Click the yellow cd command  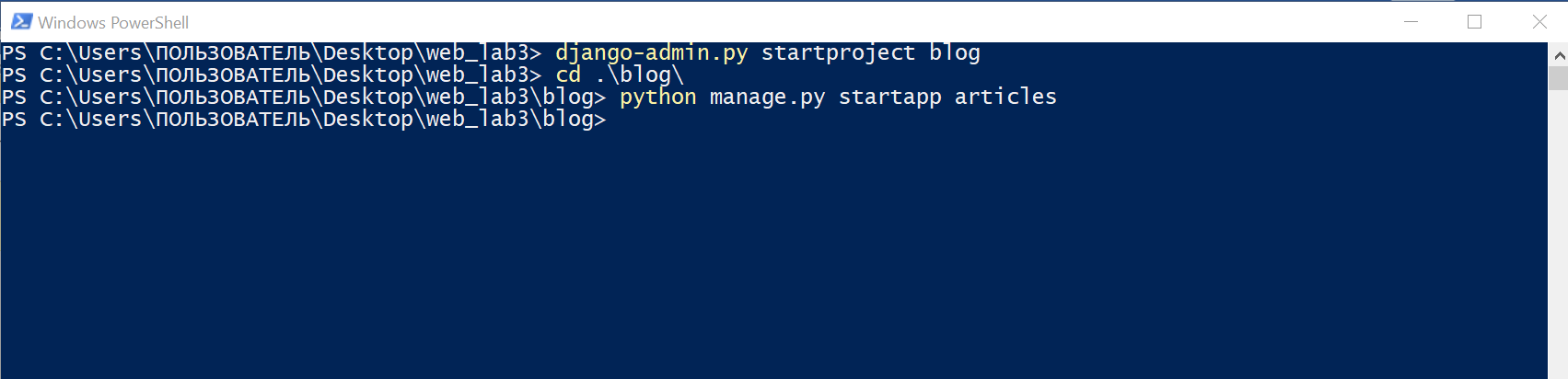point(568,75)
